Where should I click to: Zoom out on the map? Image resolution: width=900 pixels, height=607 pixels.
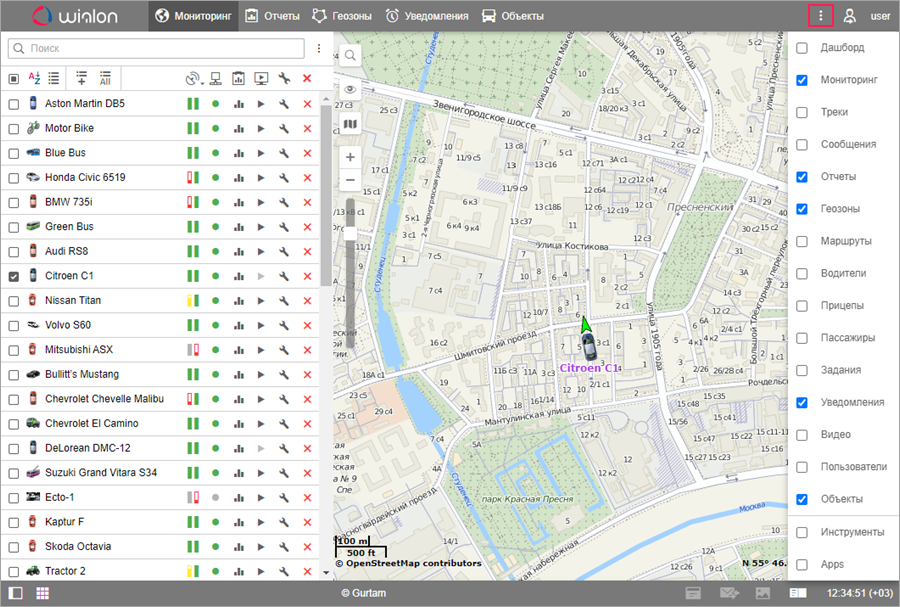(x=350, y=180)
